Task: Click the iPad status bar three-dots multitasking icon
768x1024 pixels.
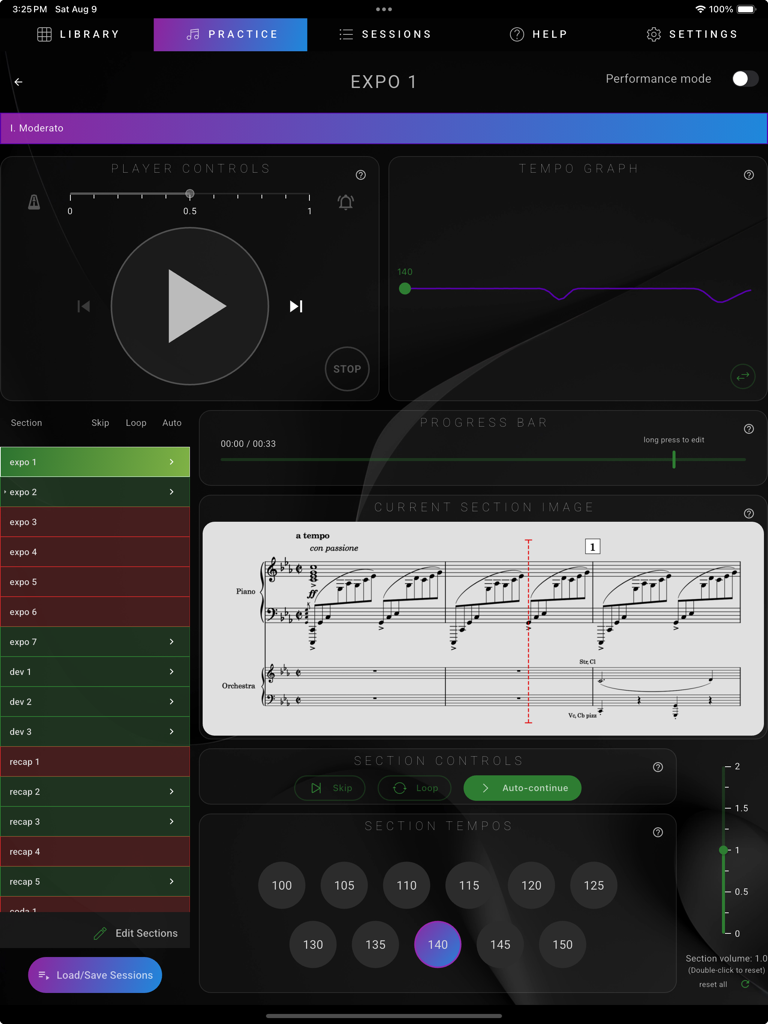Action: 384,9
